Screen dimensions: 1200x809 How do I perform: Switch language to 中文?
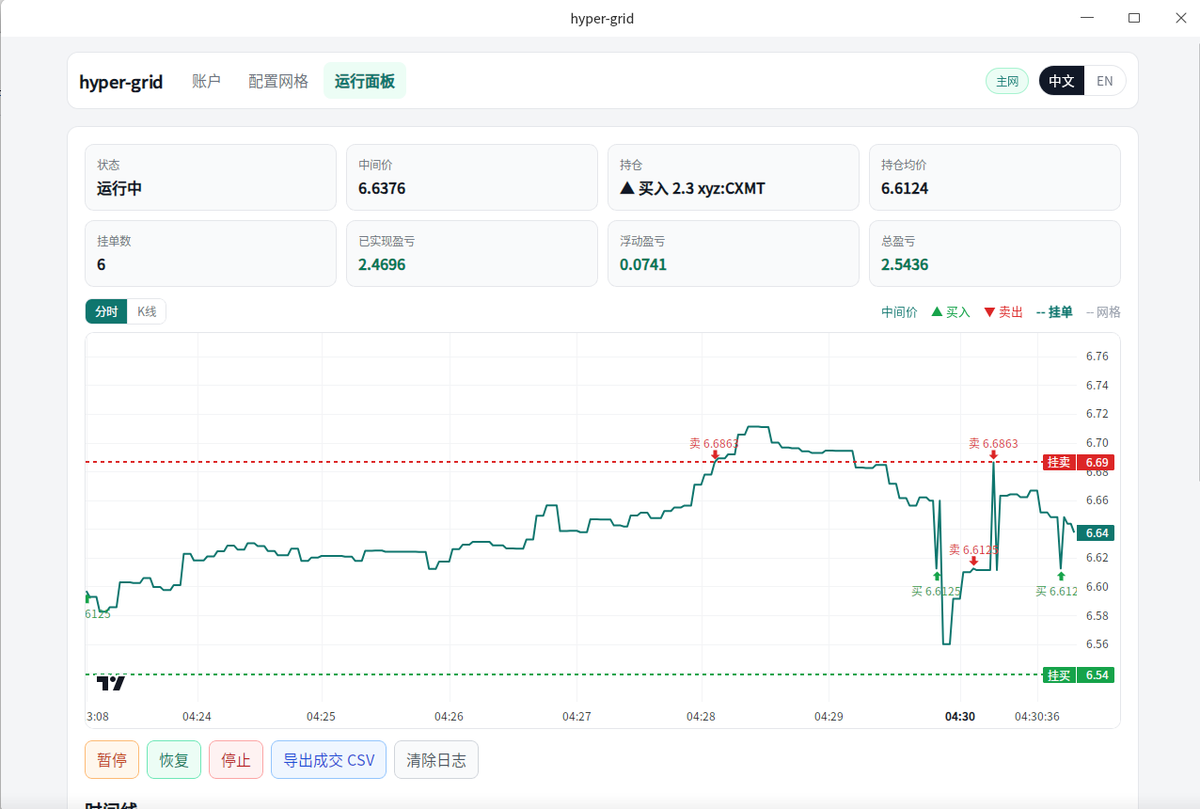(1061, 81)
